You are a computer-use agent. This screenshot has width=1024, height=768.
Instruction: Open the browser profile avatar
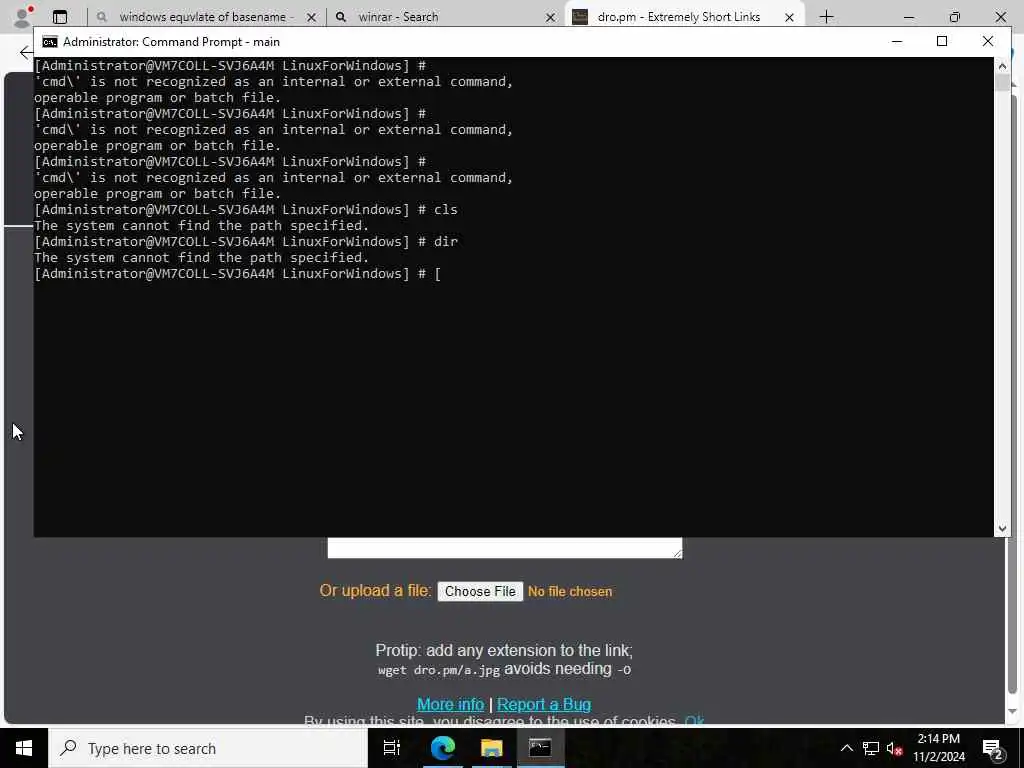[x=22, y=17]
